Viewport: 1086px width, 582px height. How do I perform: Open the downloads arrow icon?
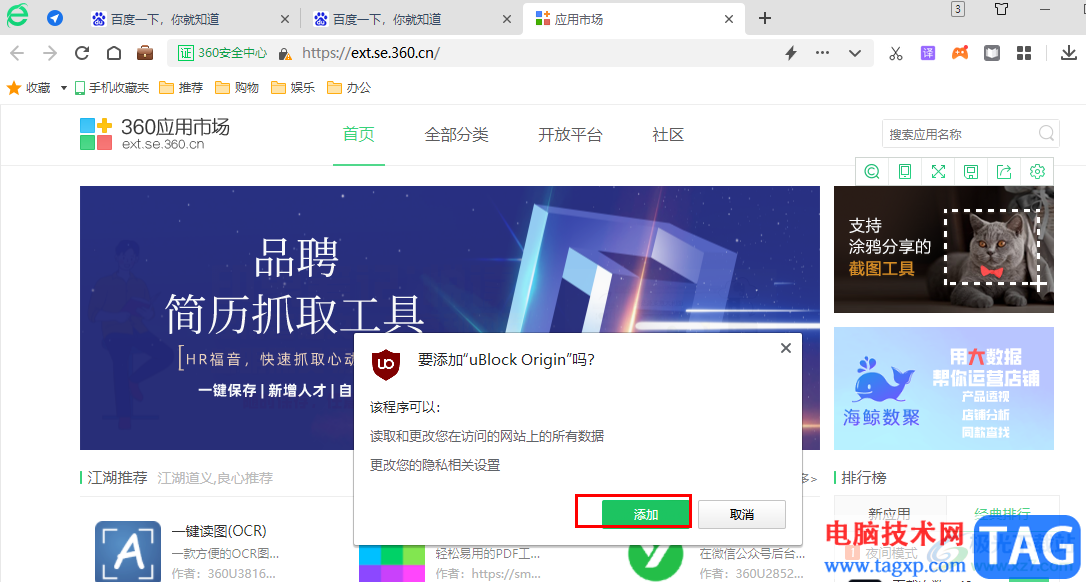pos(1069,53)
